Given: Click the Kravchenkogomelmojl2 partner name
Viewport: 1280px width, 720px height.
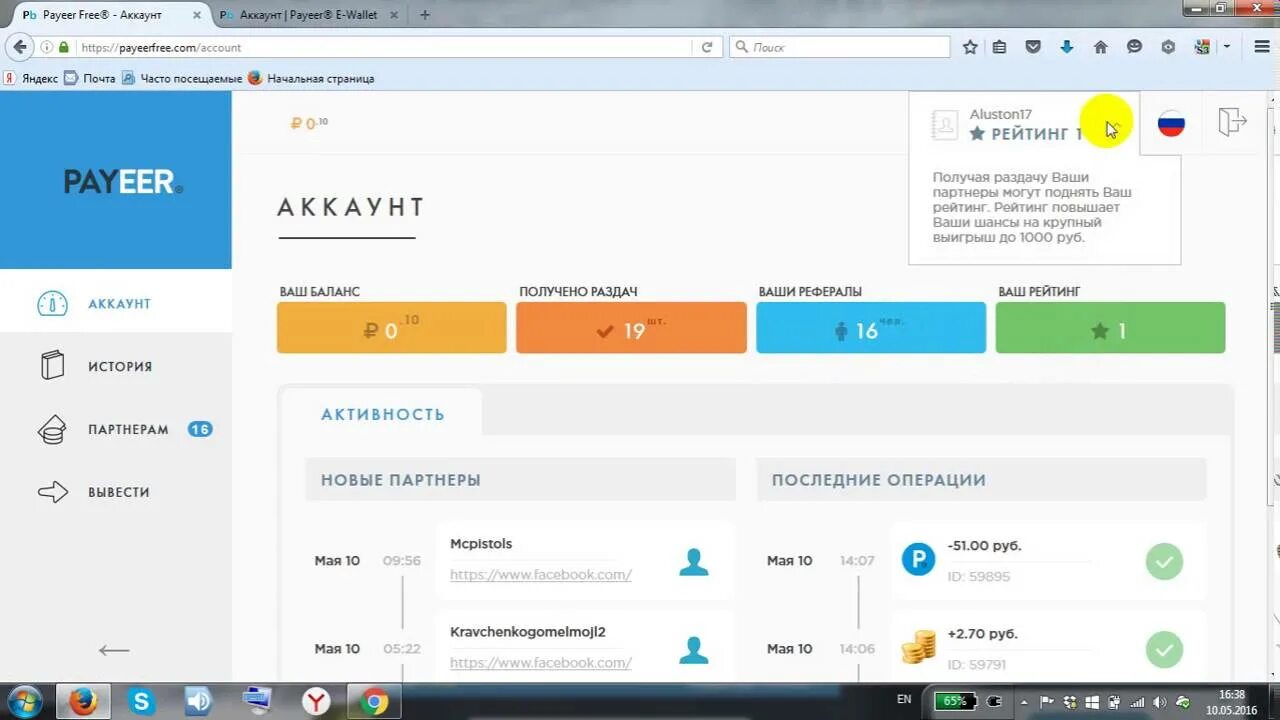Looking at the screenshot, I should tap(528, 632).
